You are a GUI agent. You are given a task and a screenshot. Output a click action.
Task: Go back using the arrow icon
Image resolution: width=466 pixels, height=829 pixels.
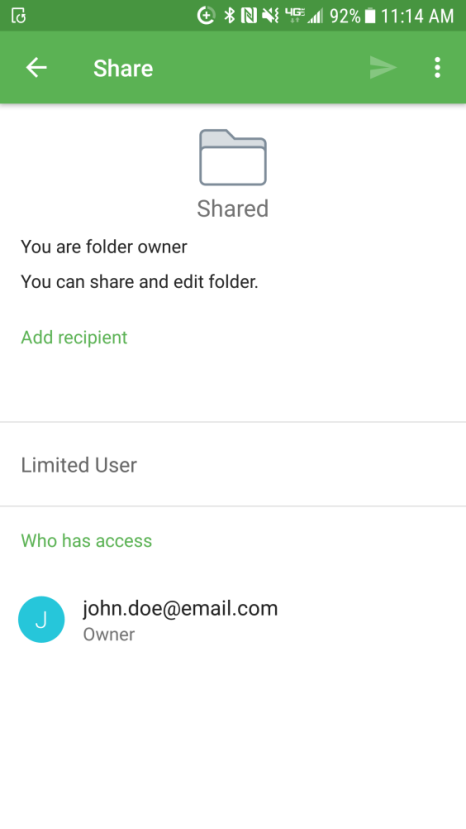pyautogui.click(x=36, y=68)
